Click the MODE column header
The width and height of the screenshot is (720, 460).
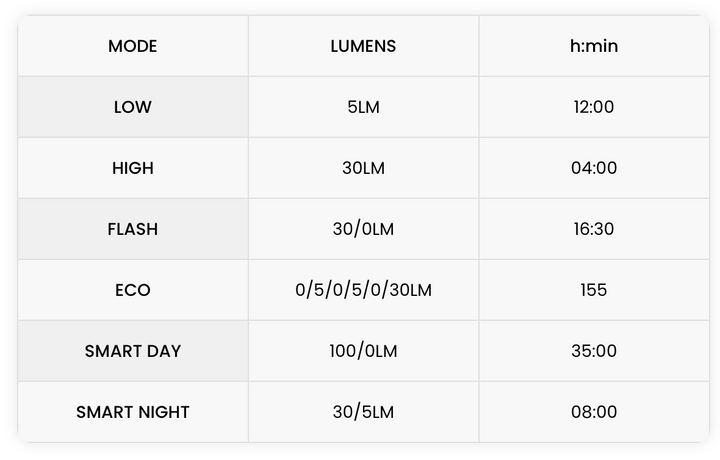click(133, 46)
